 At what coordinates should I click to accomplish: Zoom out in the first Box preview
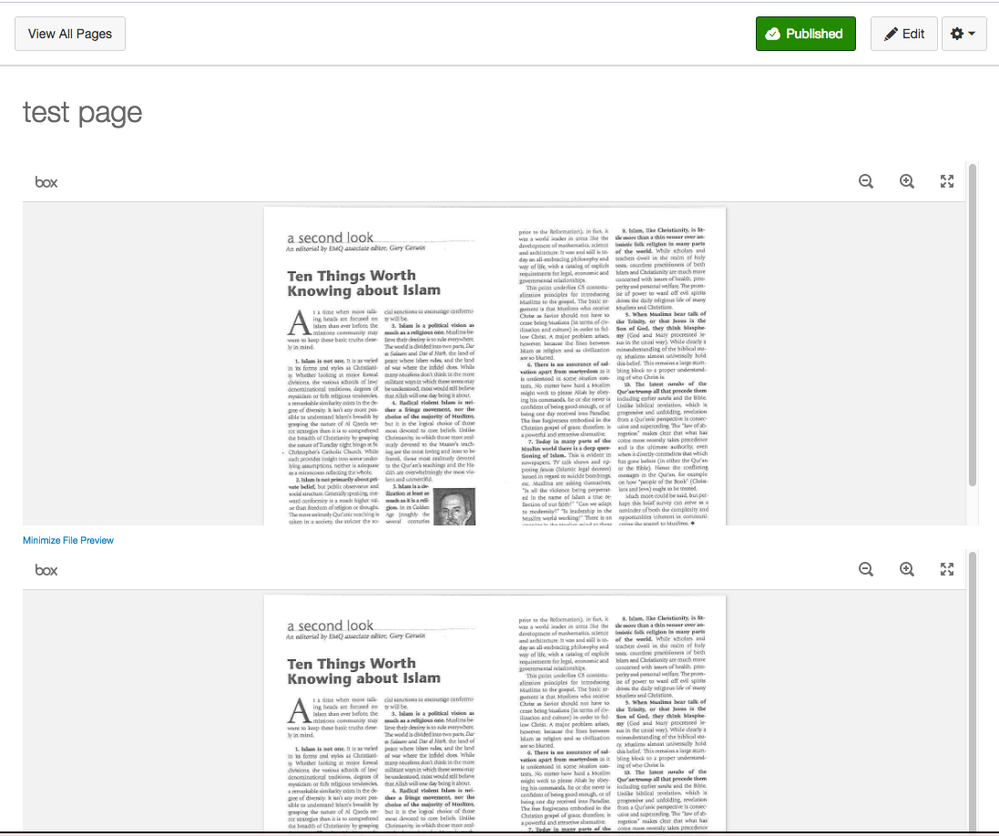(x=866, y=181)
